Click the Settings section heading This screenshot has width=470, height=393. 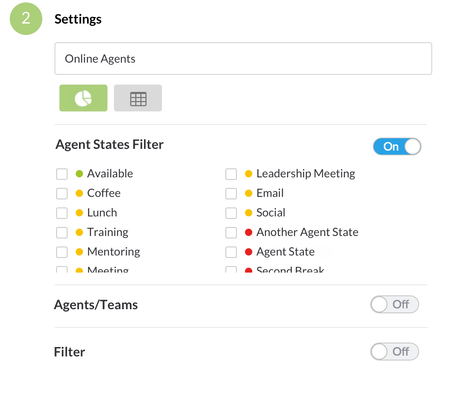(78, 19)
